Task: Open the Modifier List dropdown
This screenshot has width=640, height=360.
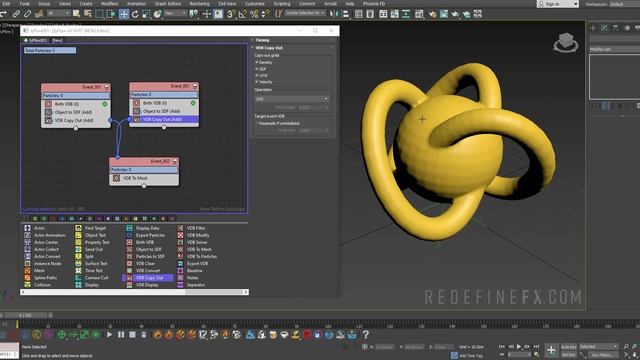Action: point(614,49)
